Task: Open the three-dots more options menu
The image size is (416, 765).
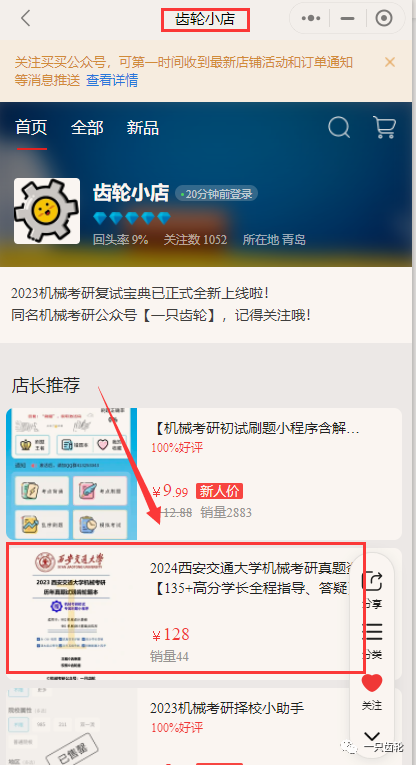Action: (x=311, y=19)
